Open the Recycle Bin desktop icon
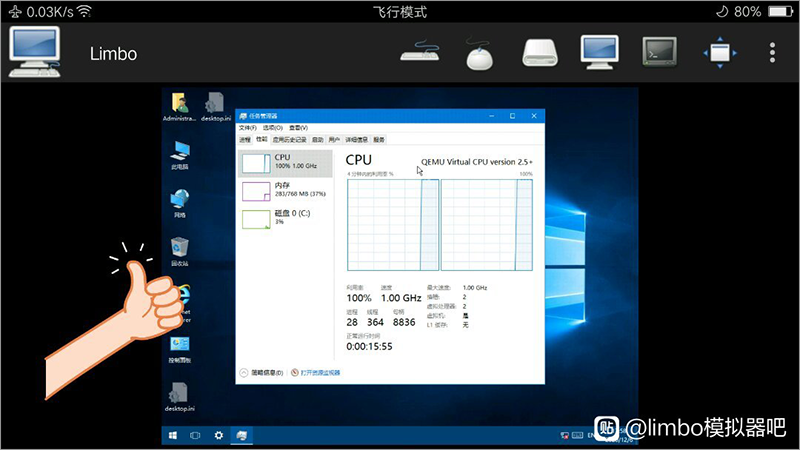Screen dimensions: 800x450 tap(179, 248)
